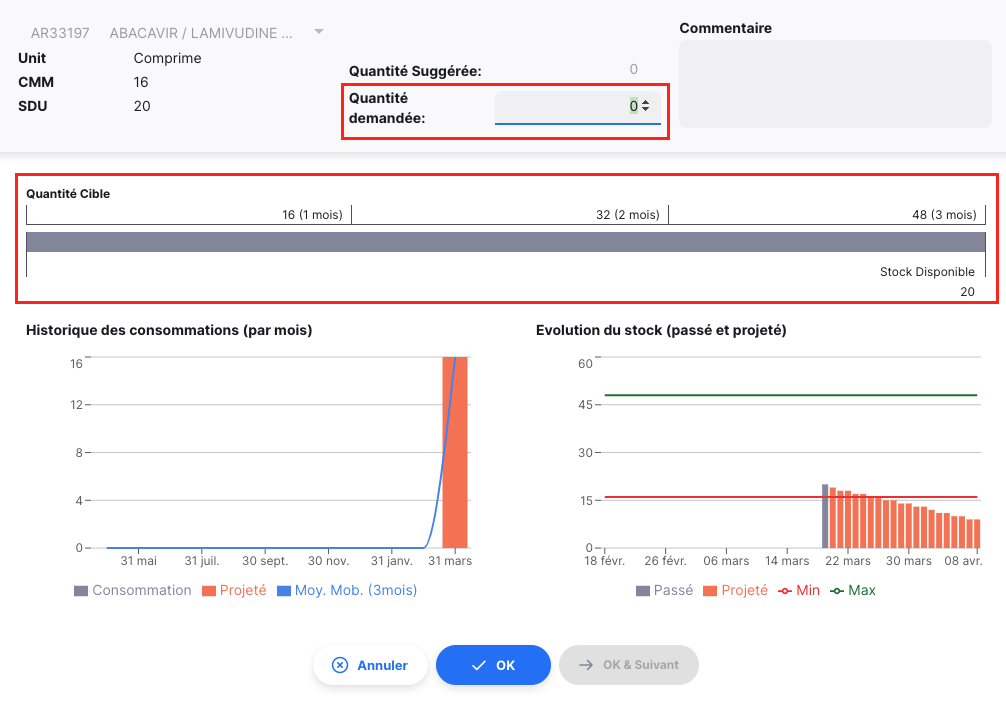Image resolution: width=1006 pixels, height=717 pixels.
Task: Click the grey Quantité Cible progress bar
Action: 506,242
